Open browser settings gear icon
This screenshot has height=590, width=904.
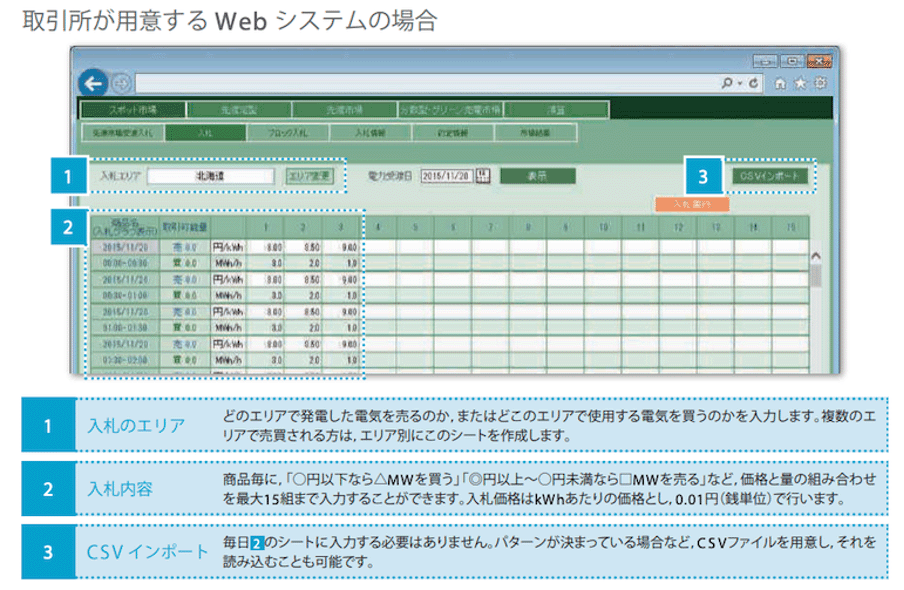pyautogui.click(x=820, y=84)
